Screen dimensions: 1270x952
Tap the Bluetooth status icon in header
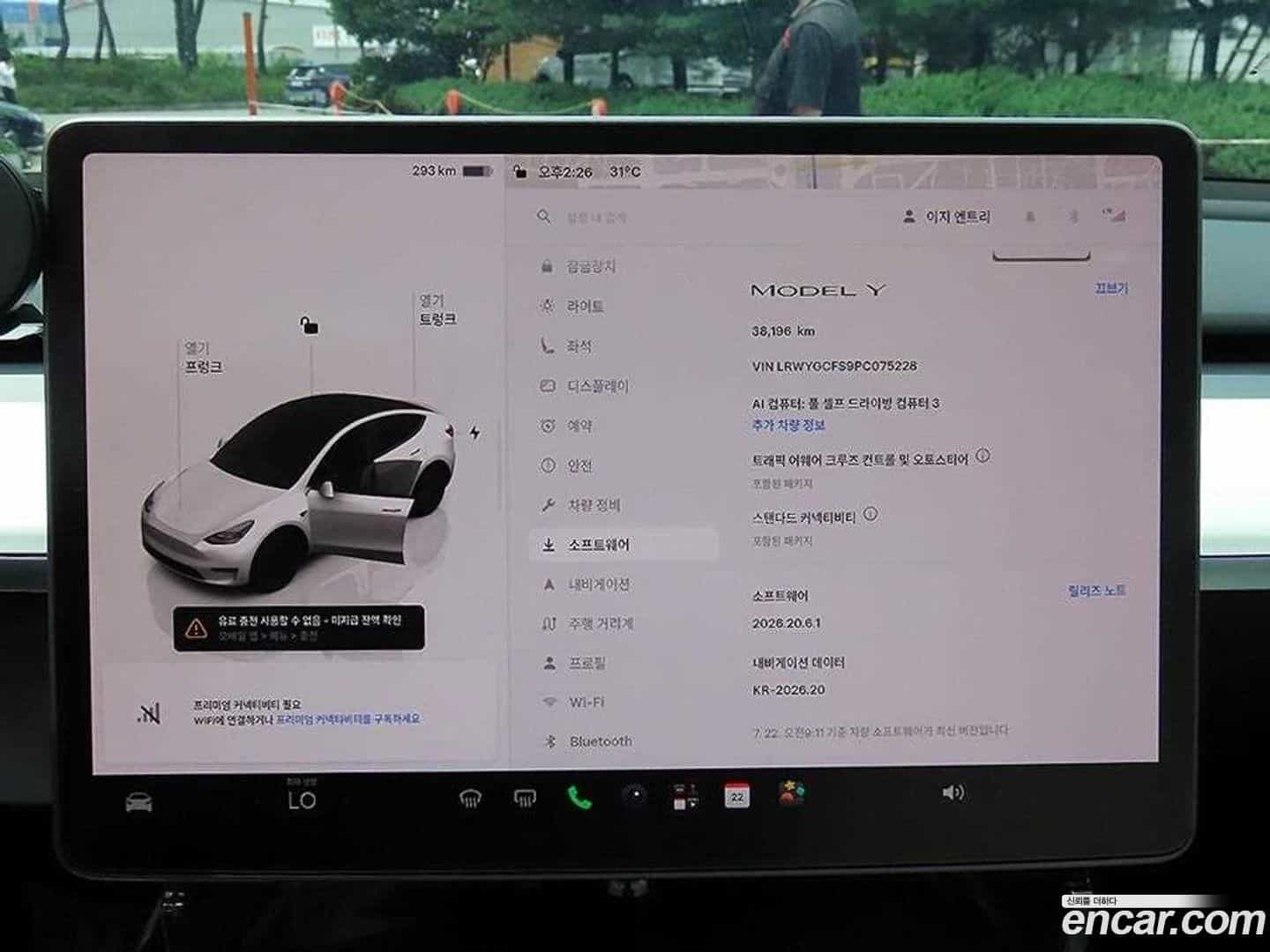[1073, 217]
